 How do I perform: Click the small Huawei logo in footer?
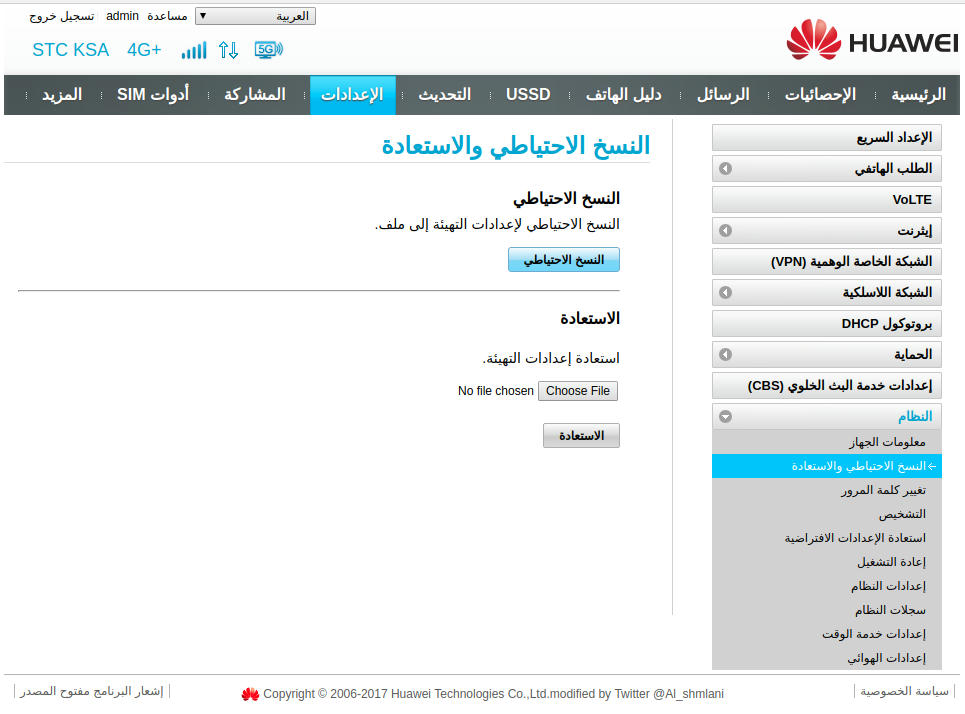coord(250,694)
